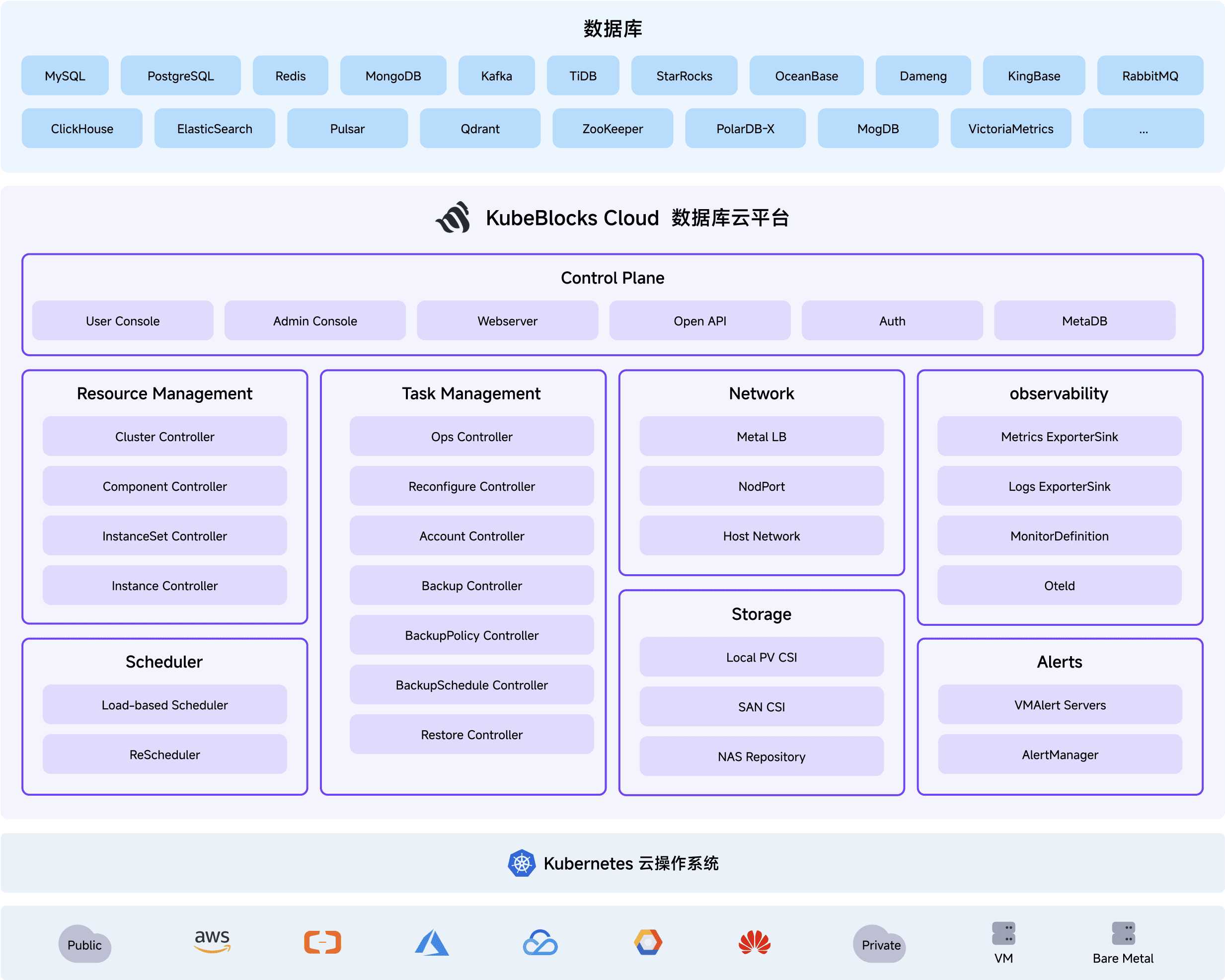Image resolution: width=1225 pixels, height=980 pixels.
Task: Select the Auth box
Action: [892, 320]
